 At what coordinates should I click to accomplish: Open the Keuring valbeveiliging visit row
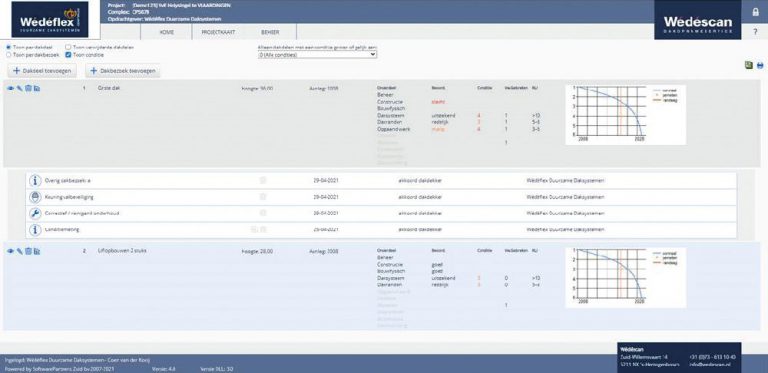(x=381, y=197)
